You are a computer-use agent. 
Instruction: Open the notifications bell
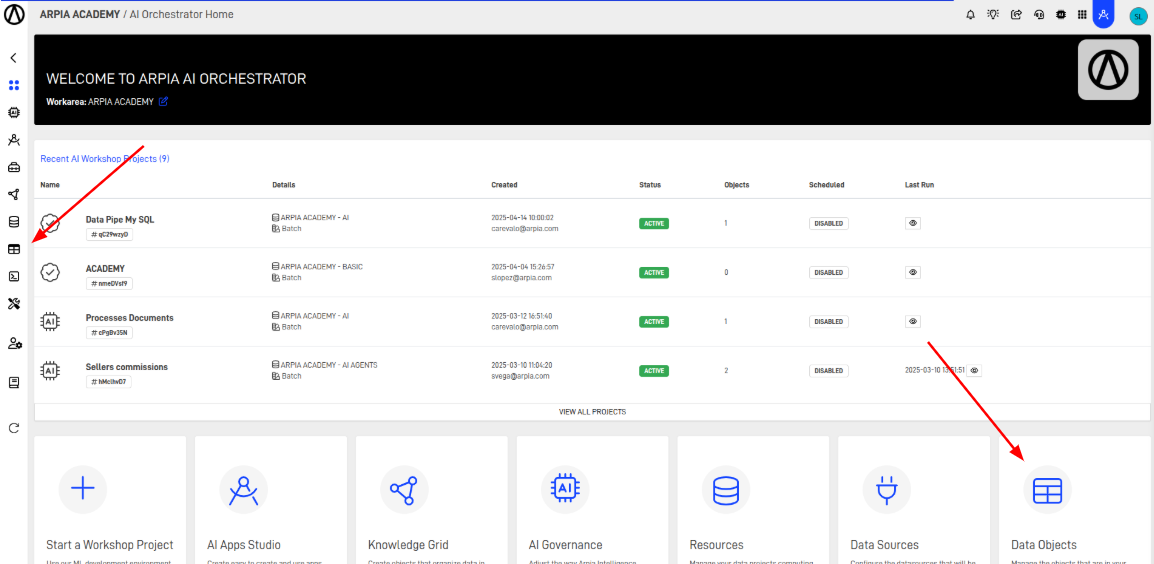point(971,14)
